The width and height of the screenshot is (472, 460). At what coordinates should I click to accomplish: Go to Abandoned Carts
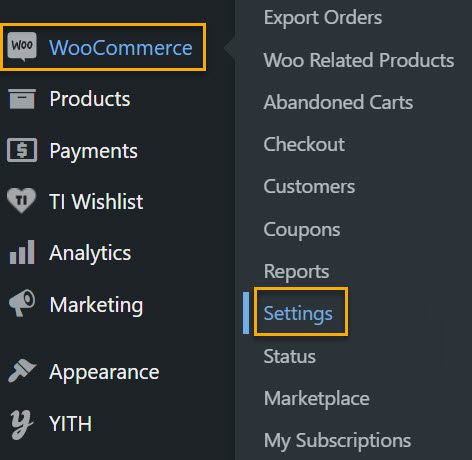click(338, 102)
